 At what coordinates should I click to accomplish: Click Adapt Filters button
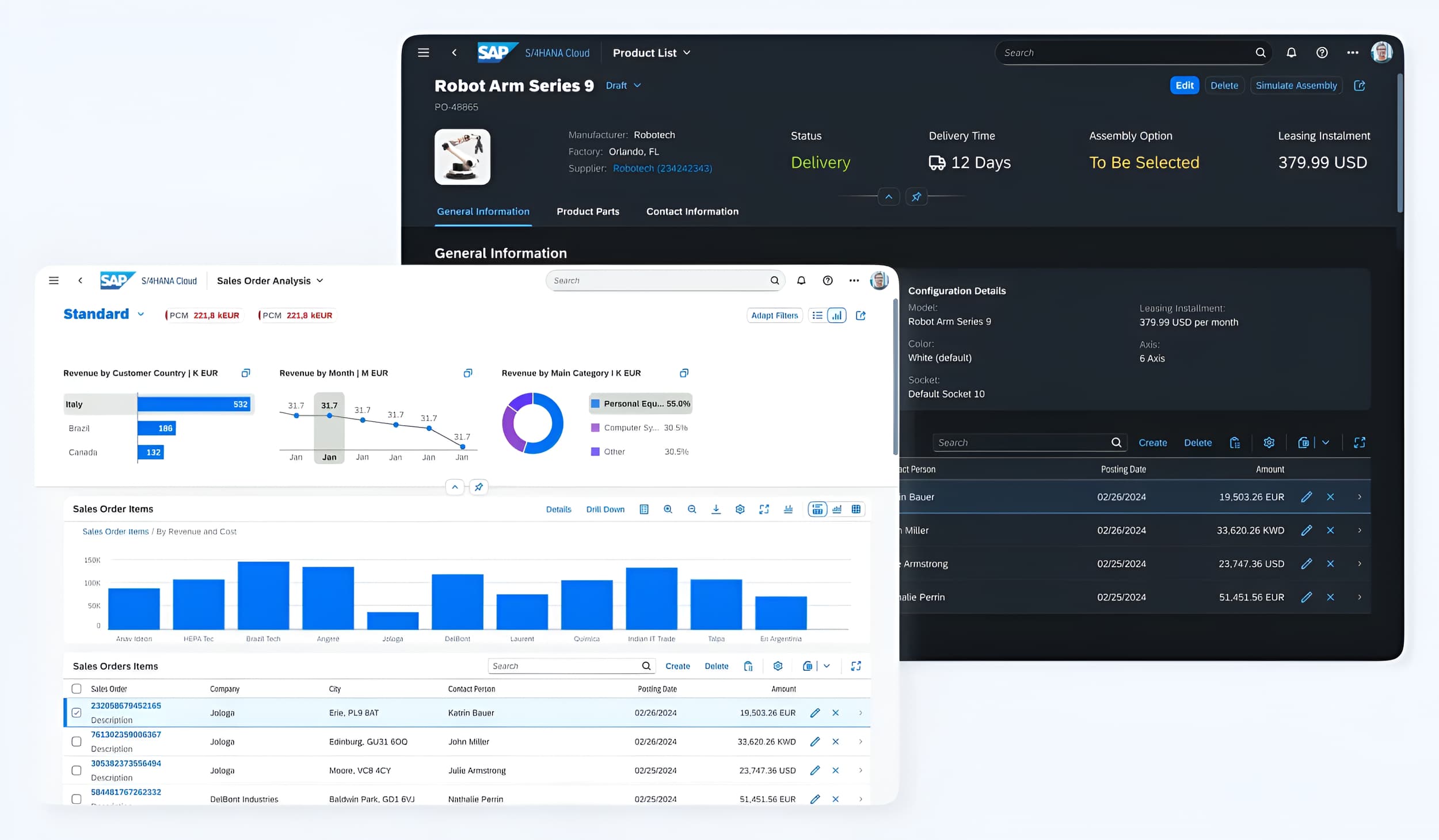click(774, 315)
